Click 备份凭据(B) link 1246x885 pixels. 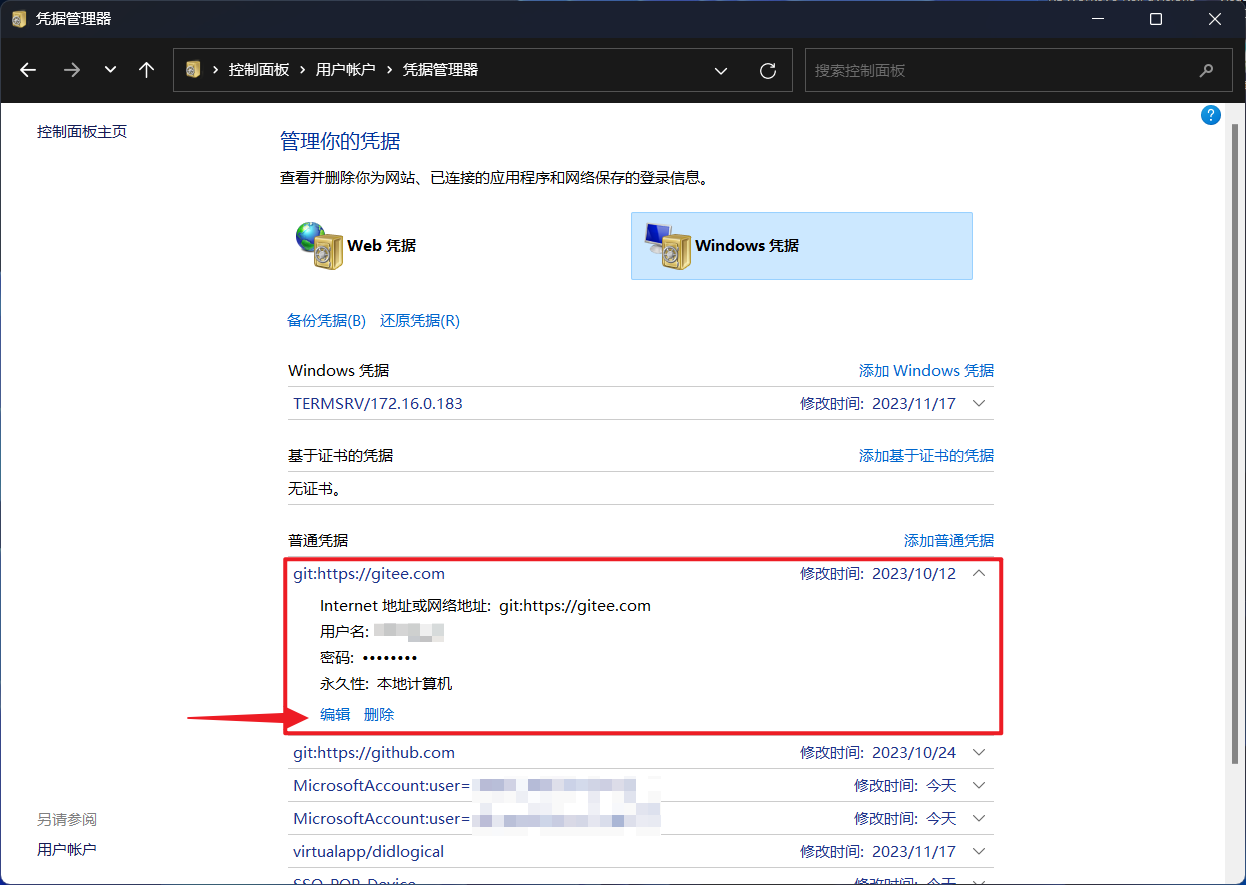(x=326, y=321)
